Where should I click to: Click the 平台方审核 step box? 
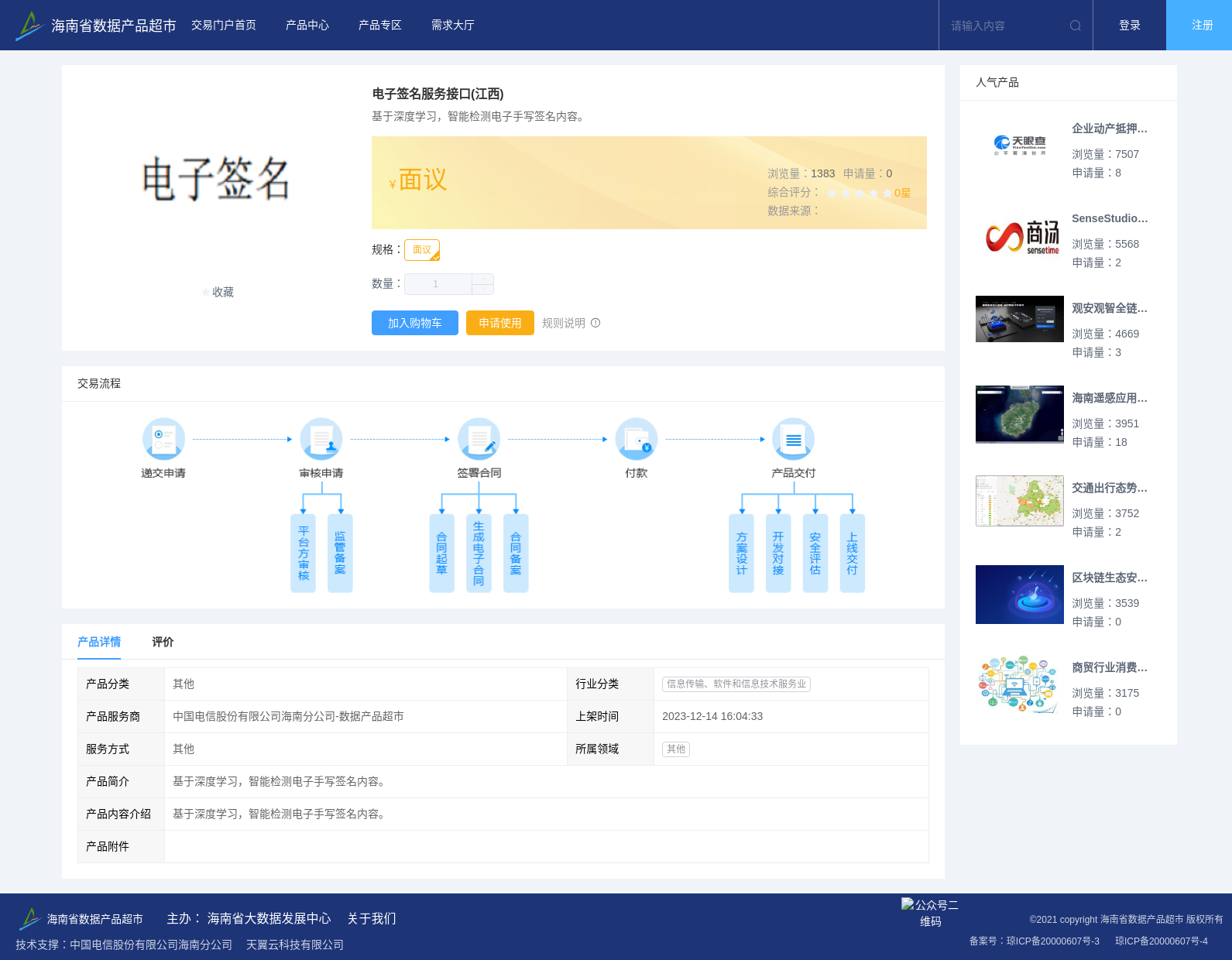(303, 554)
